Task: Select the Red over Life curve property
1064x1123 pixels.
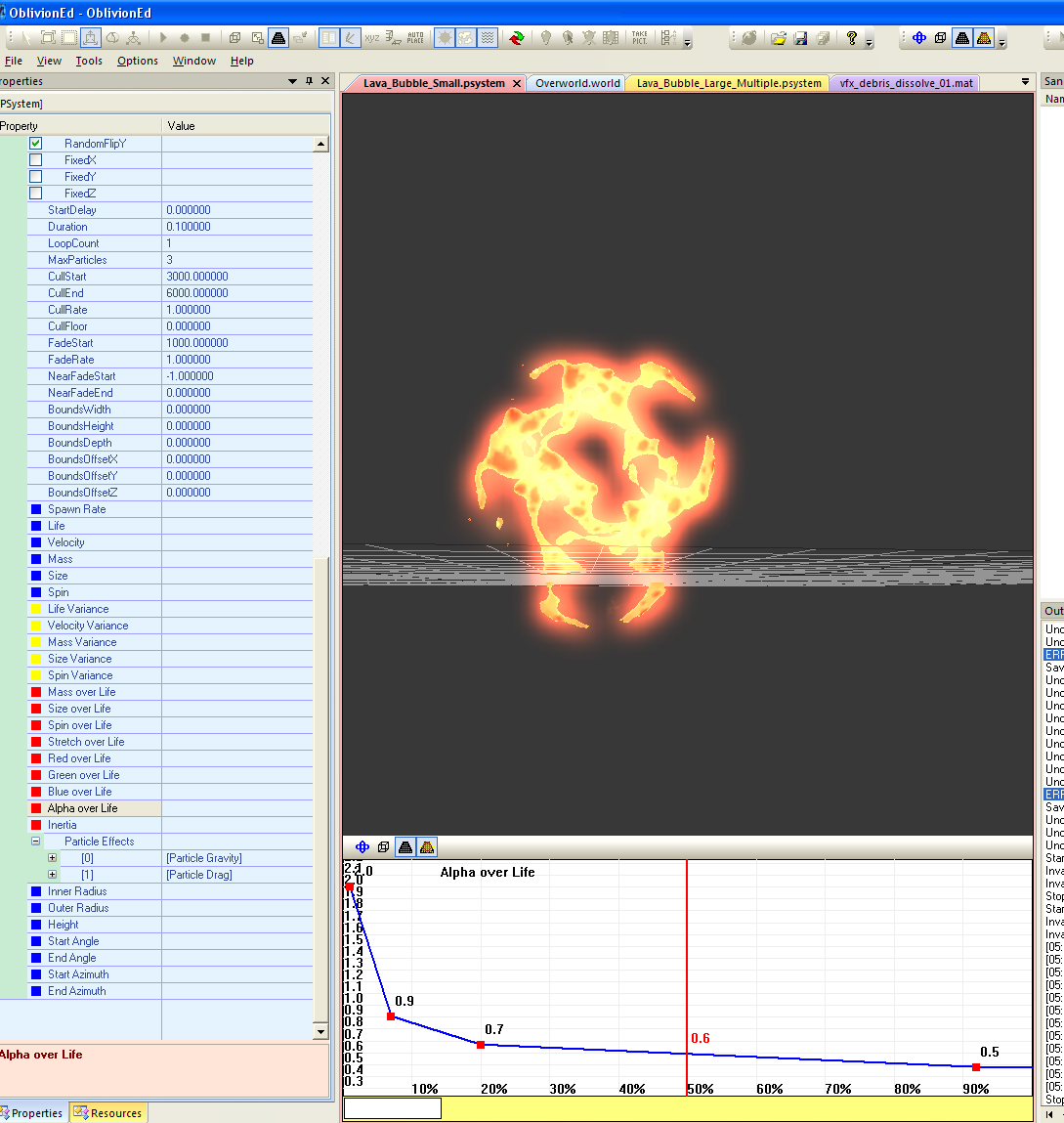Action: pyautogui.click(x=170, y=758)
